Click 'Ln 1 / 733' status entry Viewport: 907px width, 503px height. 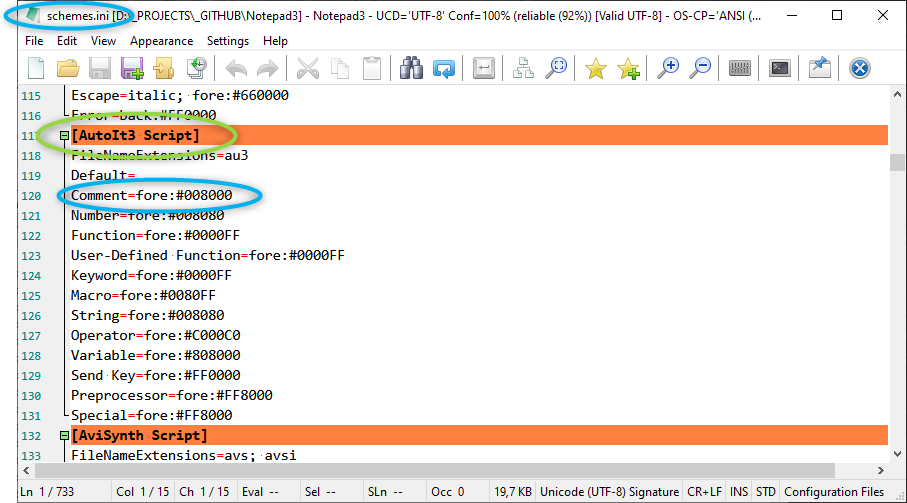(x=47, y=492)
